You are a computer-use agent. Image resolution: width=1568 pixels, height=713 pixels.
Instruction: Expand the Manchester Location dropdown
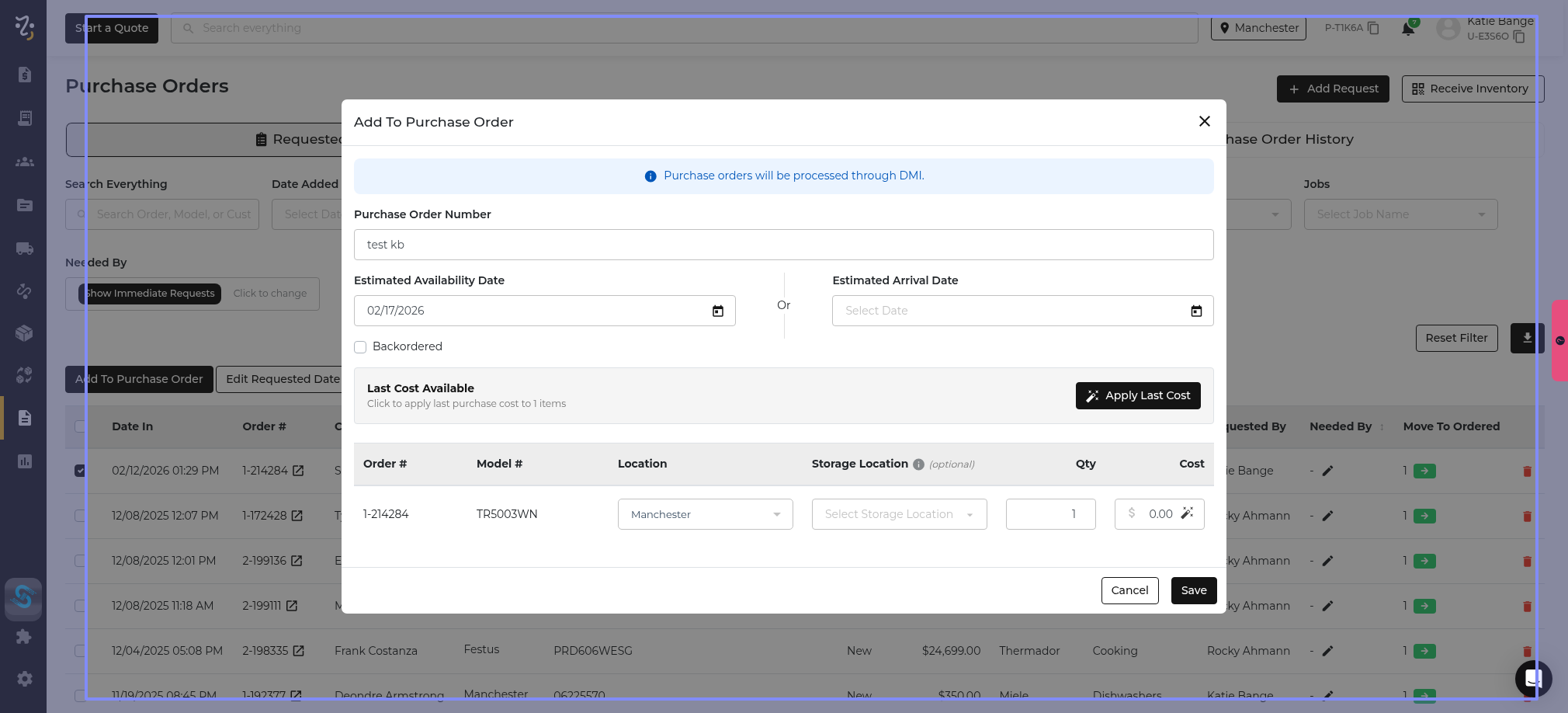(x=705, y=514)
